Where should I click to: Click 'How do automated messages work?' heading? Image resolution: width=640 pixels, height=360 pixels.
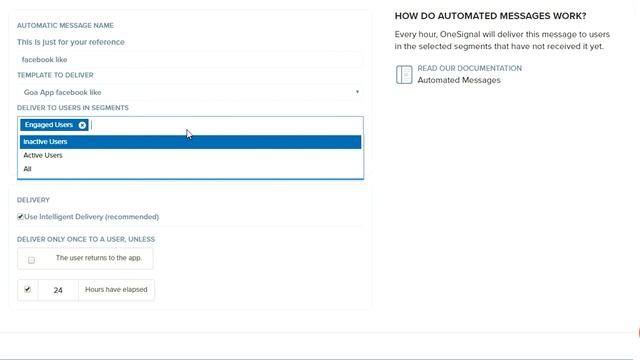coord(490,16)
